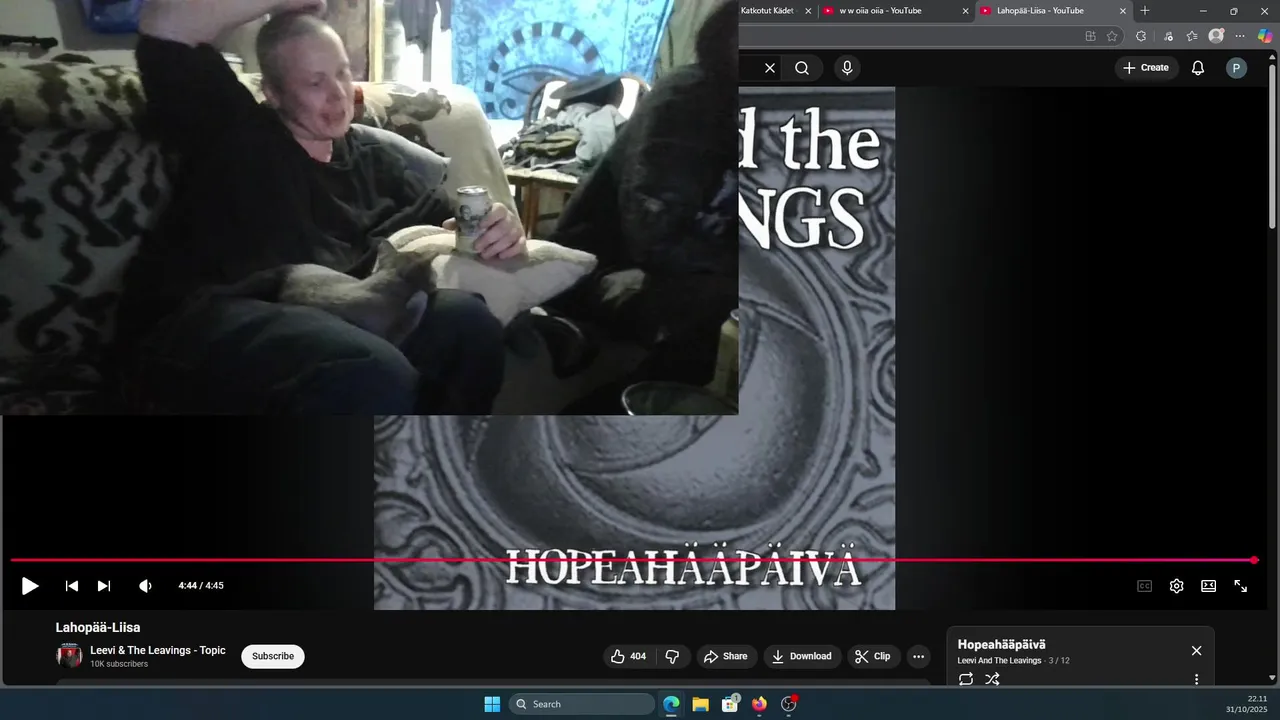Open Edge Settings and more menu
The image size is (1280, 720).
coord(1240,36)
